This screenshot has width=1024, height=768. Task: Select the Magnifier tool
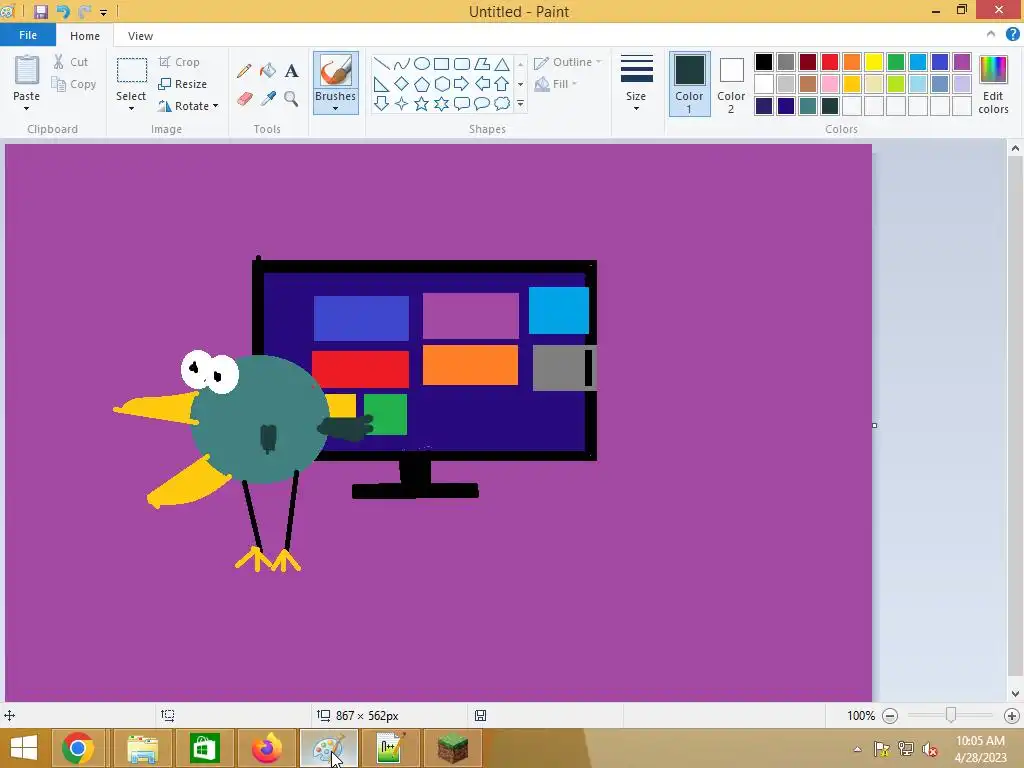coord(291,99)
